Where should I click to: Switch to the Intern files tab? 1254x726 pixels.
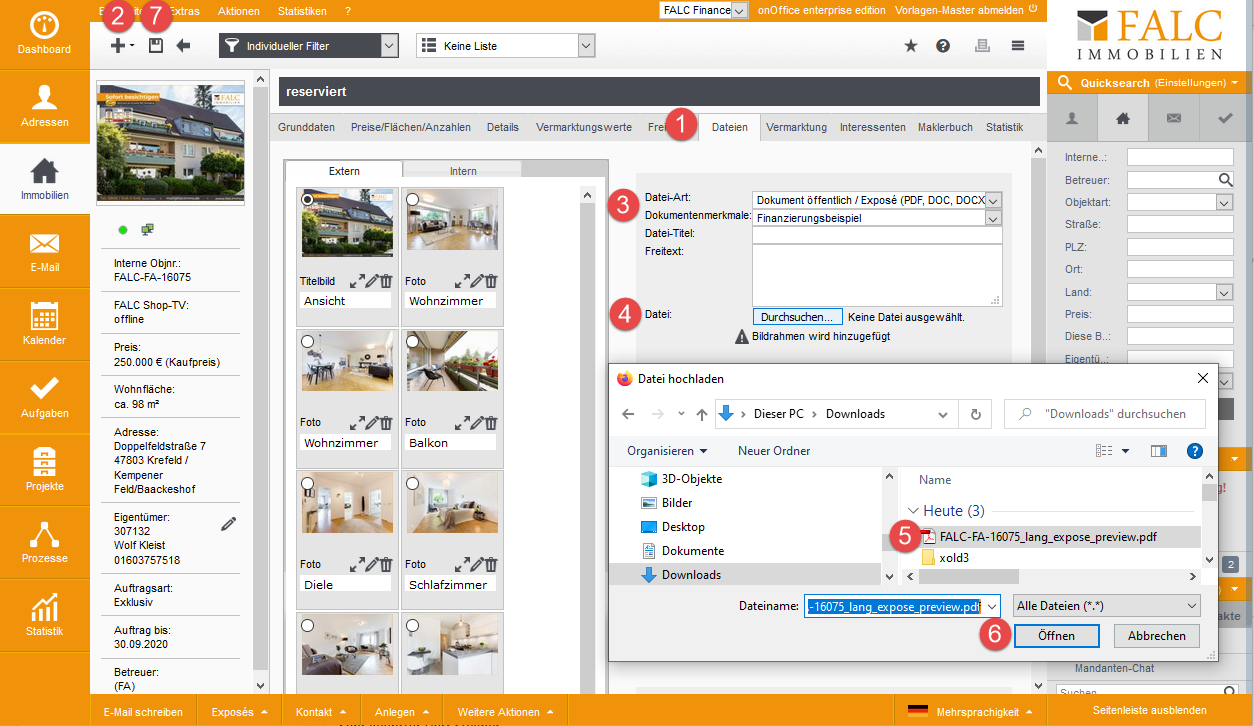coord(462,171)
